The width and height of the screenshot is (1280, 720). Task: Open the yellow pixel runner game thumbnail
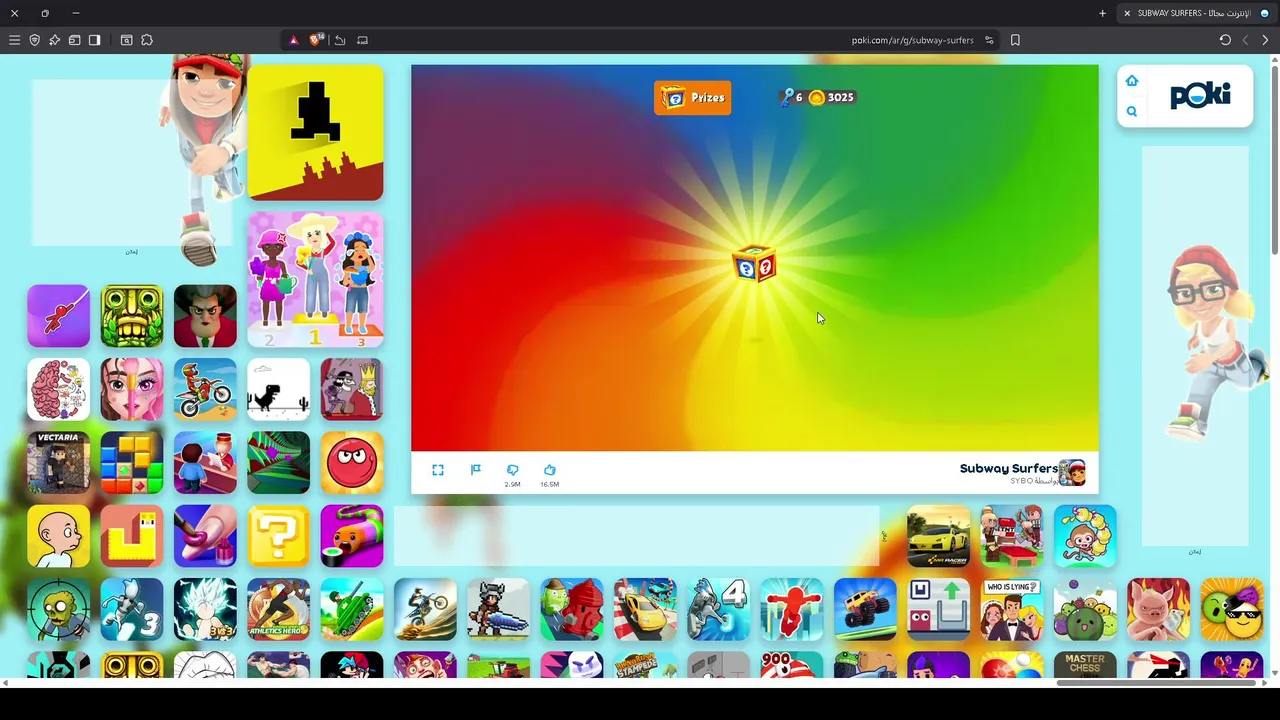pyautogui.click(x=315, y=133)
